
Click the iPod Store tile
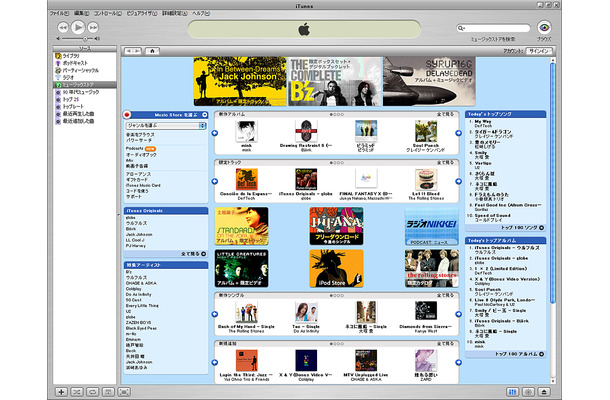pos(337,268)
